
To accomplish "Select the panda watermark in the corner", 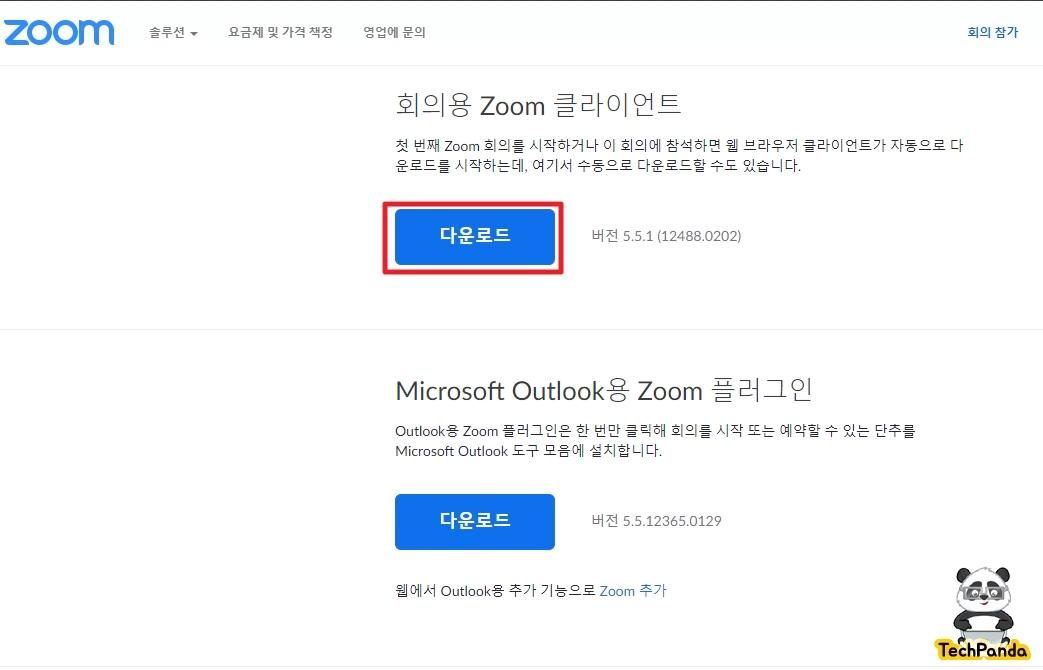I will (x=983, y=610).
